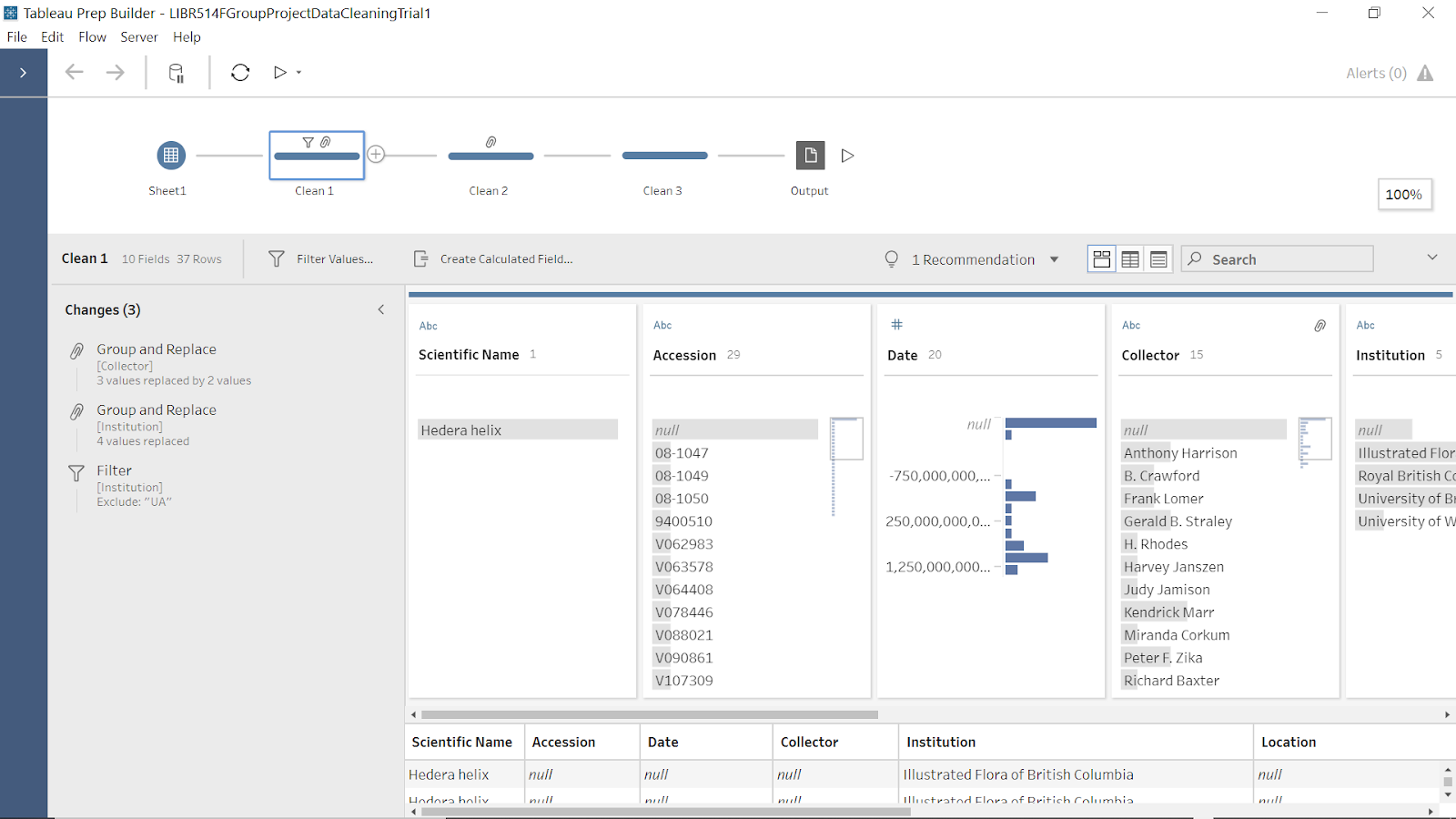Select the first Illustrated Flora of British Columbia grid cell
Viewport: 1456px width, 819px height.
pyautogui.click(x=1075, y=775)
